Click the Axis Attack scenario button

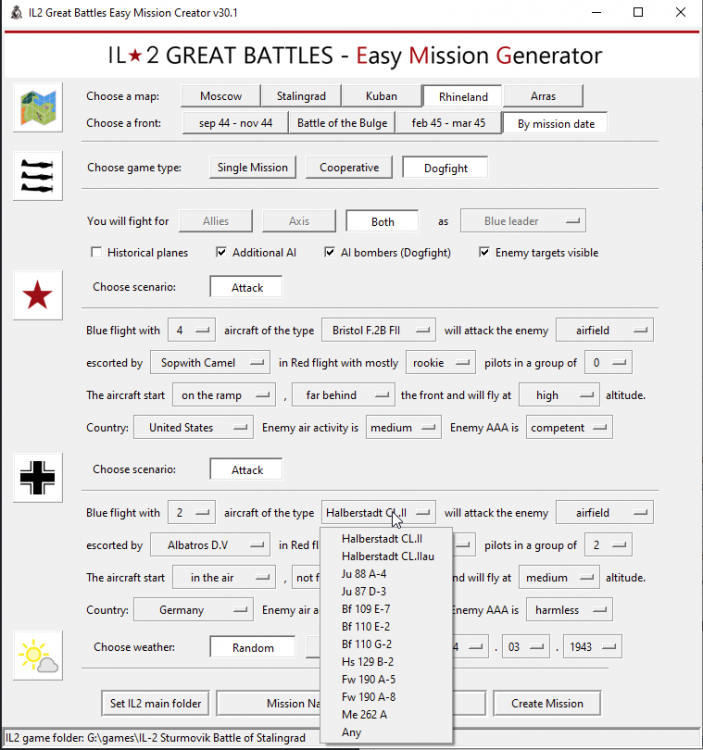[x=246, y=470]
